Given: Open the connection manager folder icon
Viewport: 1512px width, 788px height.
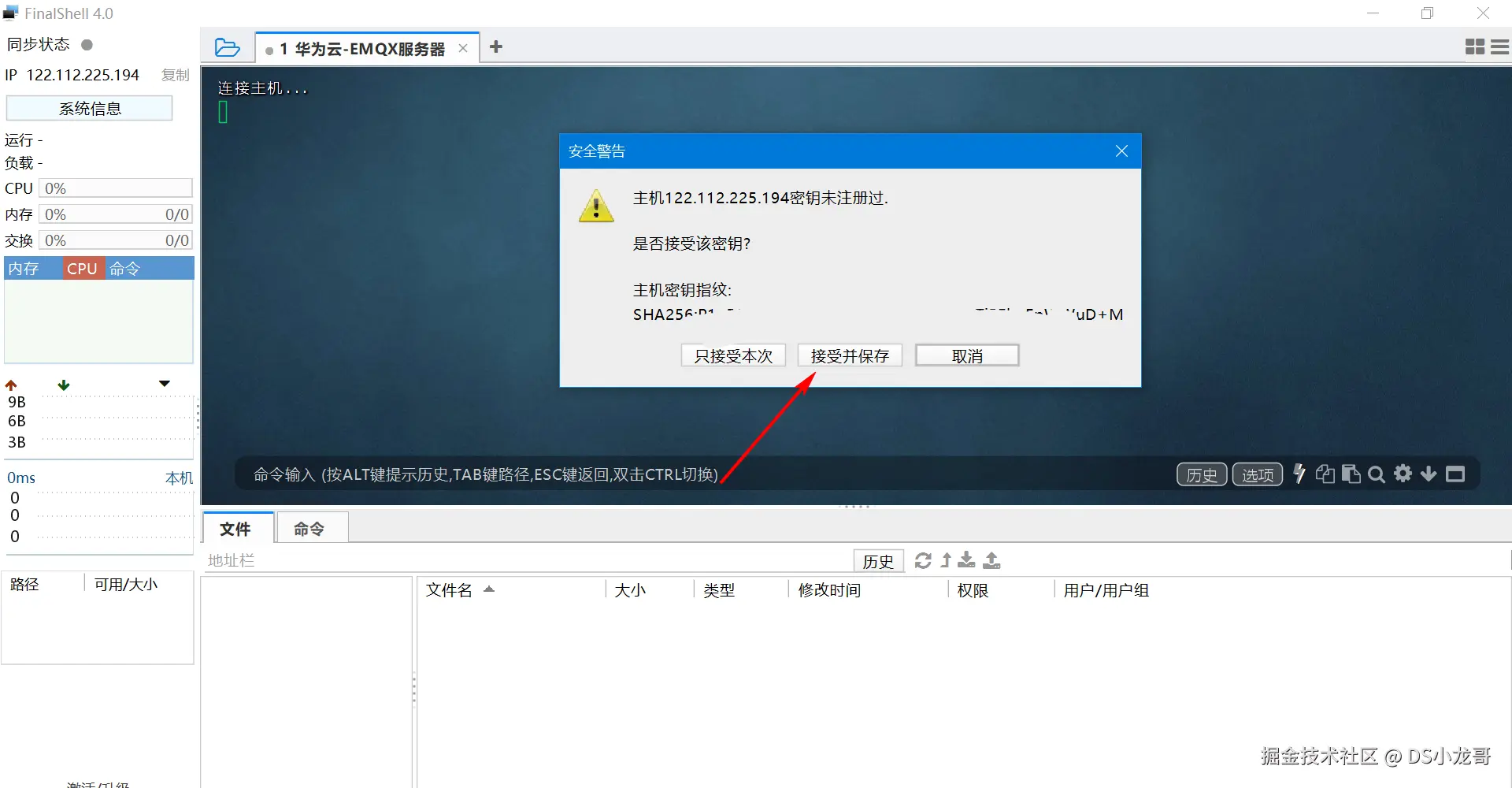Looking at the screenshot, I should tap(227, 48).
